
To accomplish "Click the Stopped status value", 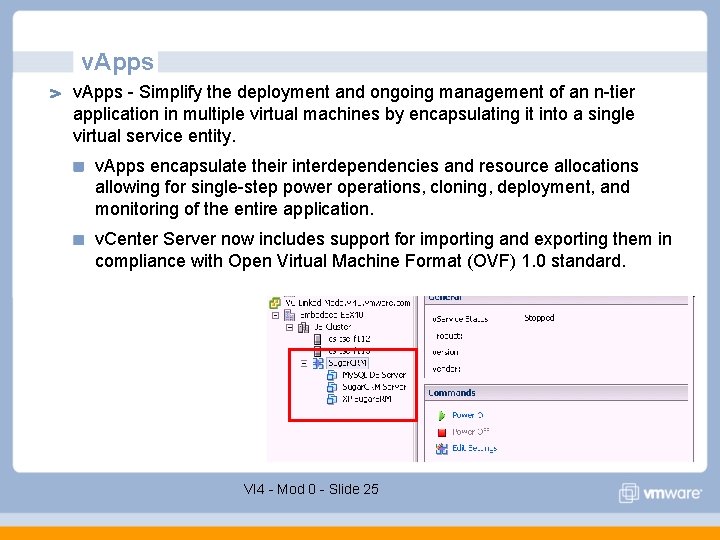I will click(539, 318).
